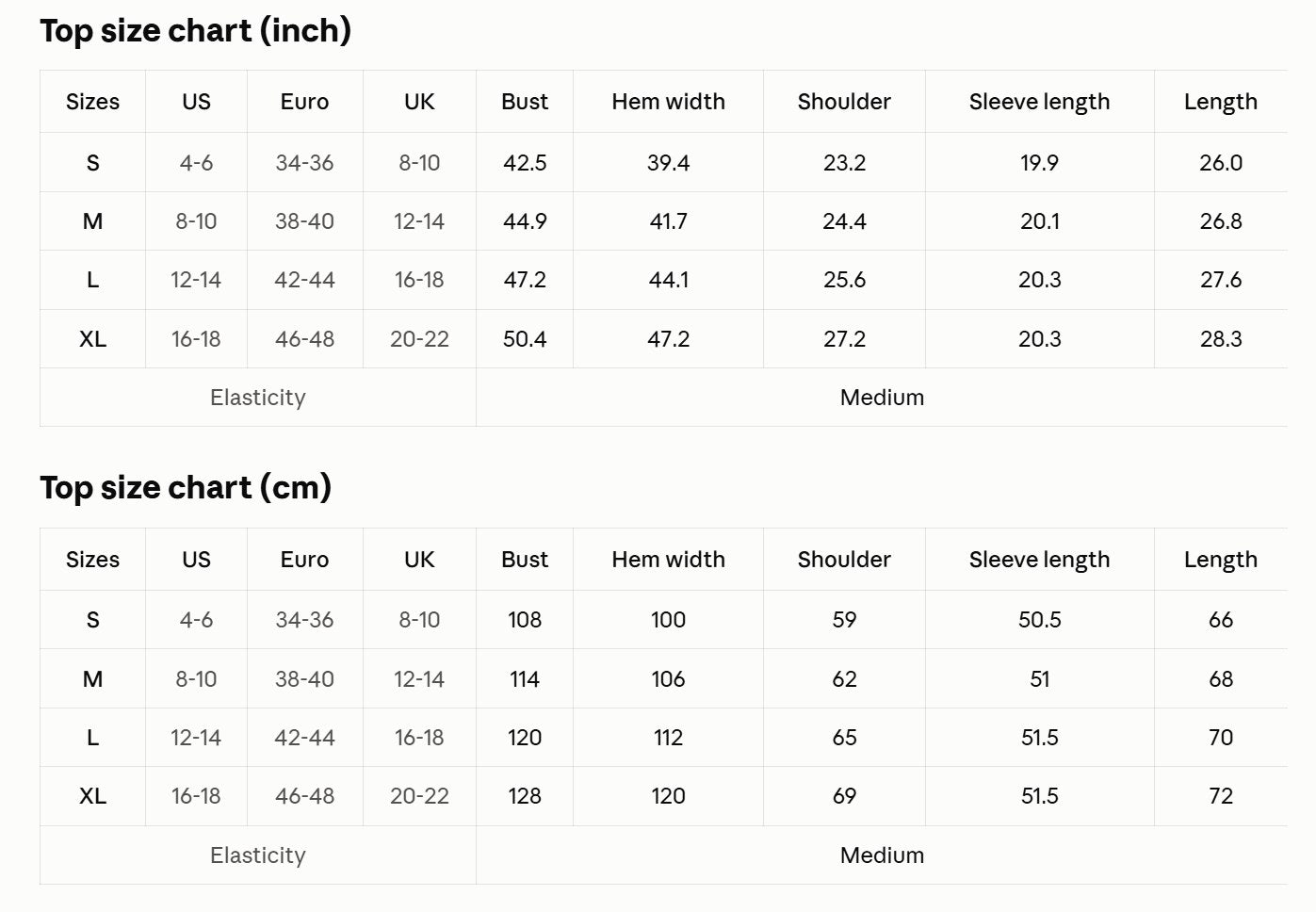Select the XL row label in inch chart
The image size is (1316, 912).
point(92,339)
